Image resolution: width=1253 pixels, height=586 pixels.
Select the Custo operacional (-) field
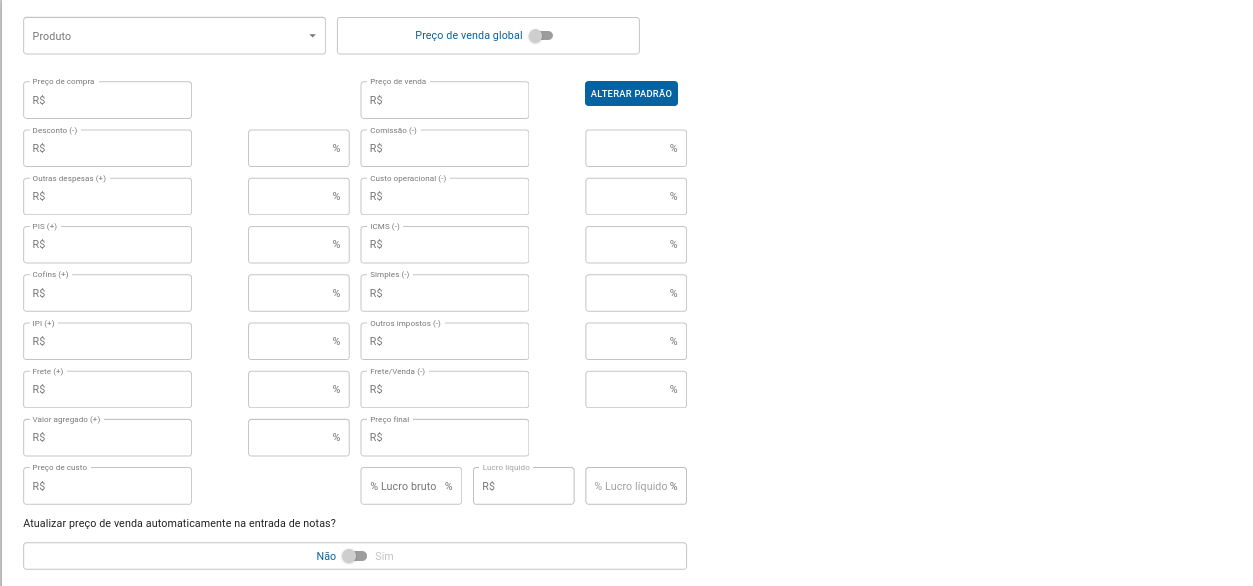click(x=444, y=196)
